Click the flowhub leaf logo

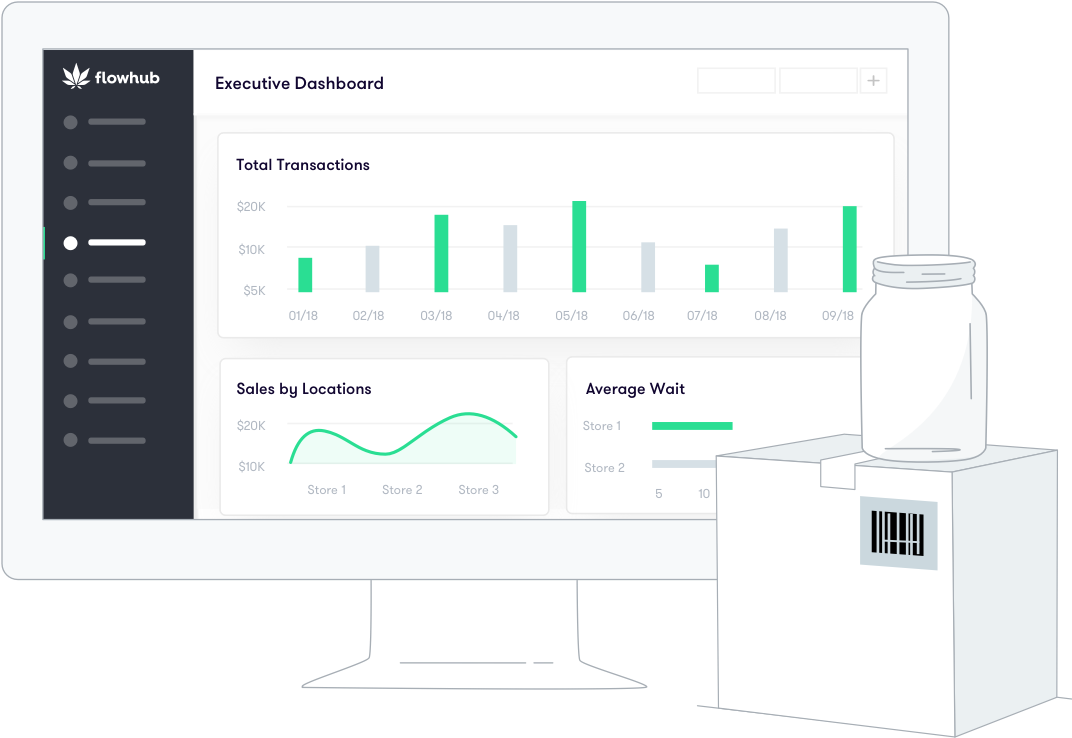point(76,77)
